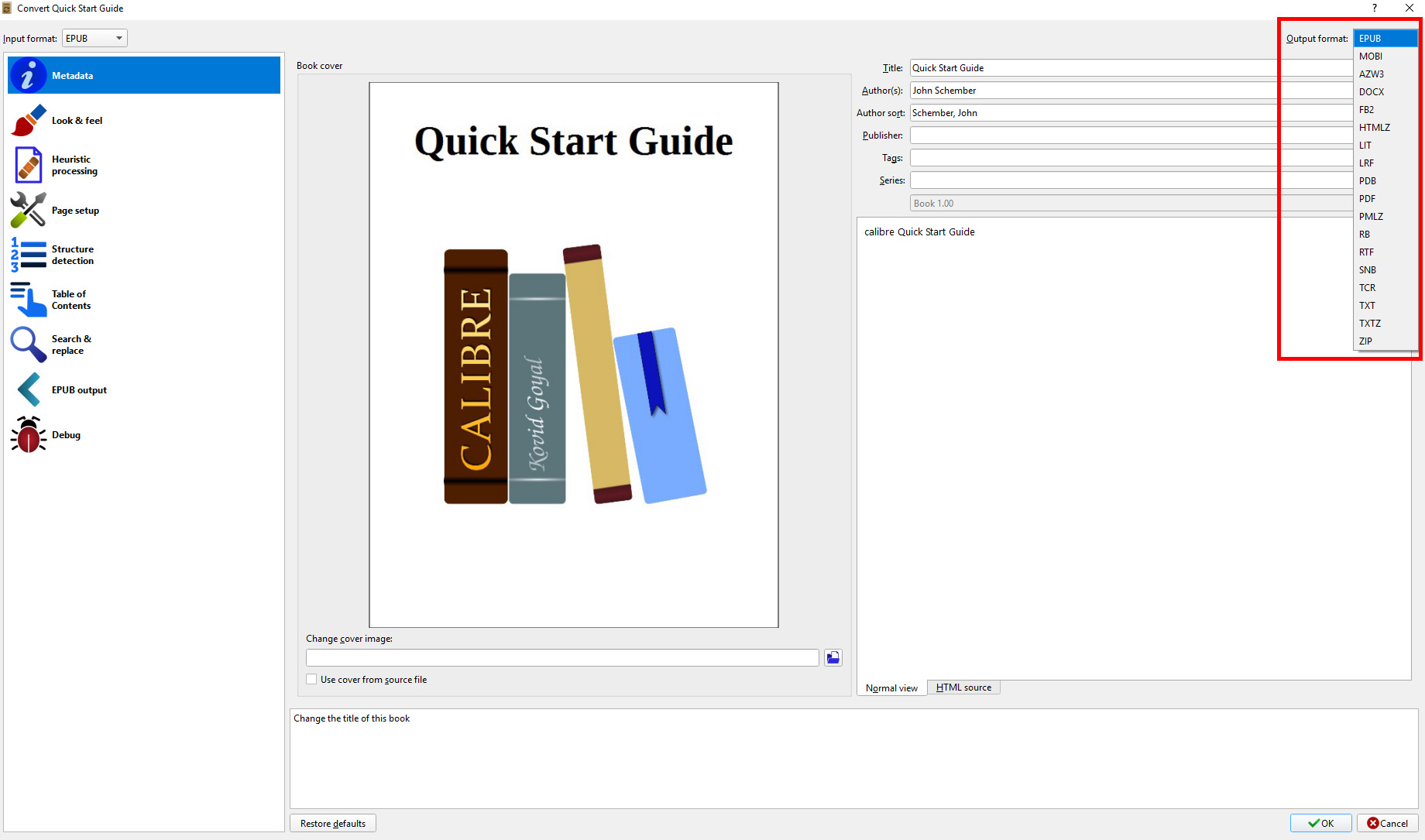Open Search & replace magnifier icon
Screen dimensions: 1425x840
(29, 345)
